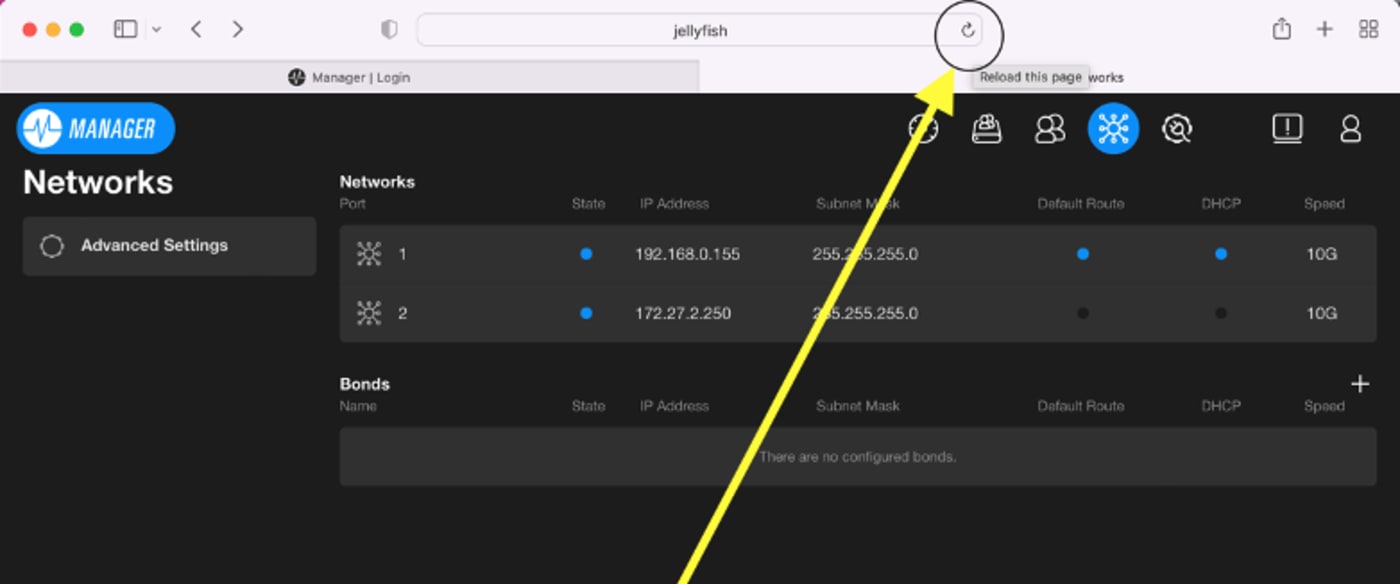
Task: Toggle DHCP indicator for port 1
Action: (1220, 254)
